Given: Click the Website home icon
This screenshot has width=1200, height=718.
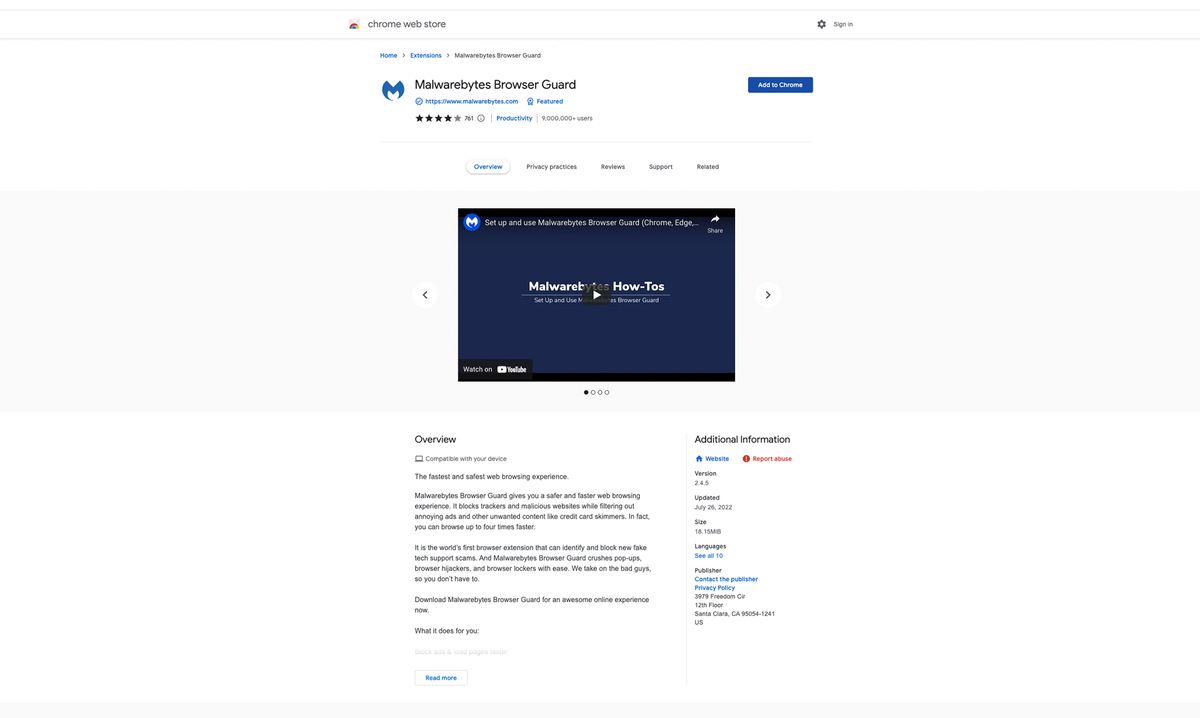Looking at the screenshot, I should pos(699,459).
